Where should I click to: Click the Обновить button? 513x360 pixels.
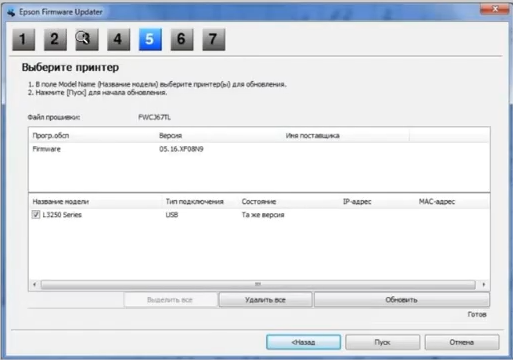(402, 300)
